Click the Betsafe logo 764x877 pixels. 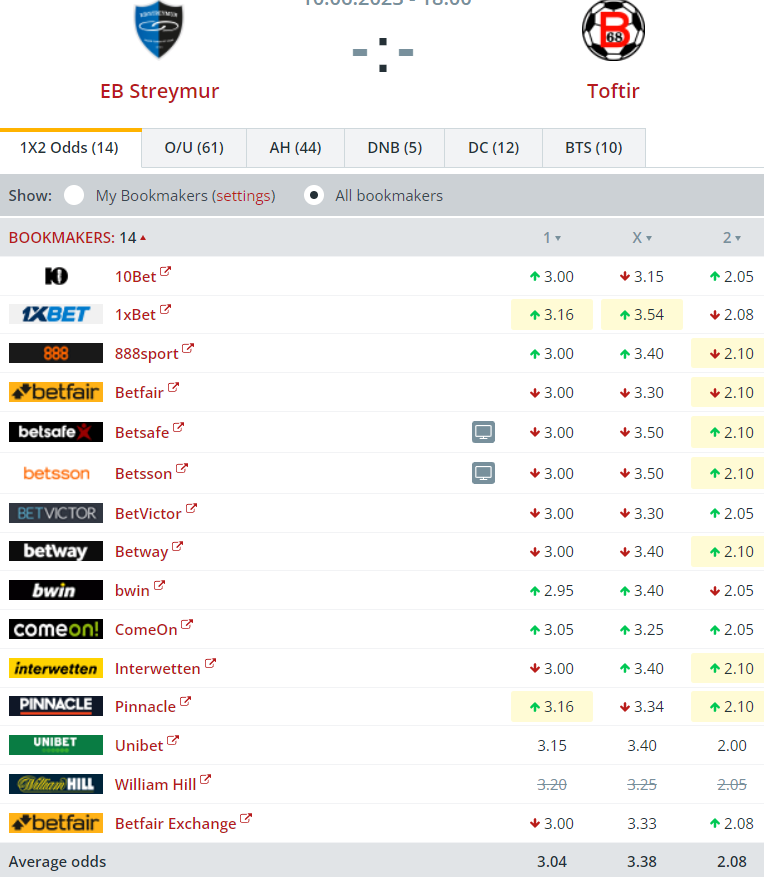(x=56, y=432)
